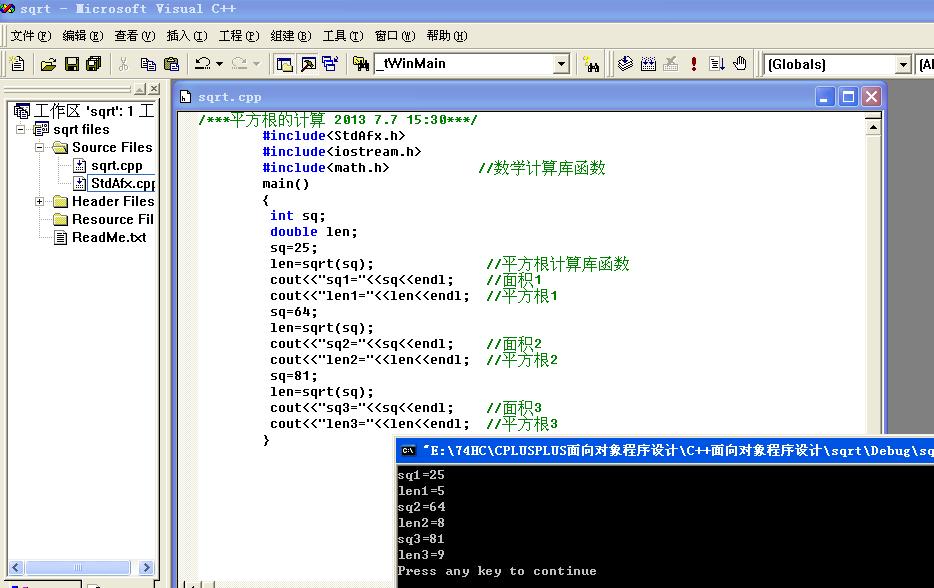934x588 pixels.
Task: Click the Stop Build icon
Action: [671, 64]
